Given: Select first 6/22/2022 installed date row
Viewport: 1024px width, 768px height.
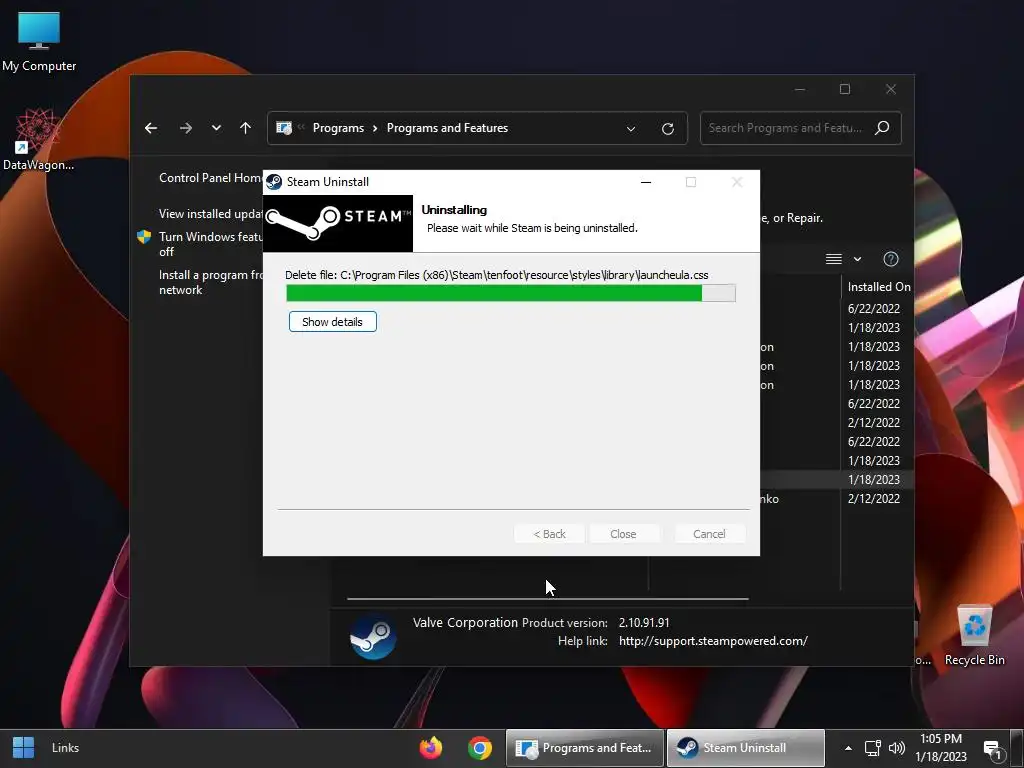Looking at the screenshot, I should tap(874, 309).
